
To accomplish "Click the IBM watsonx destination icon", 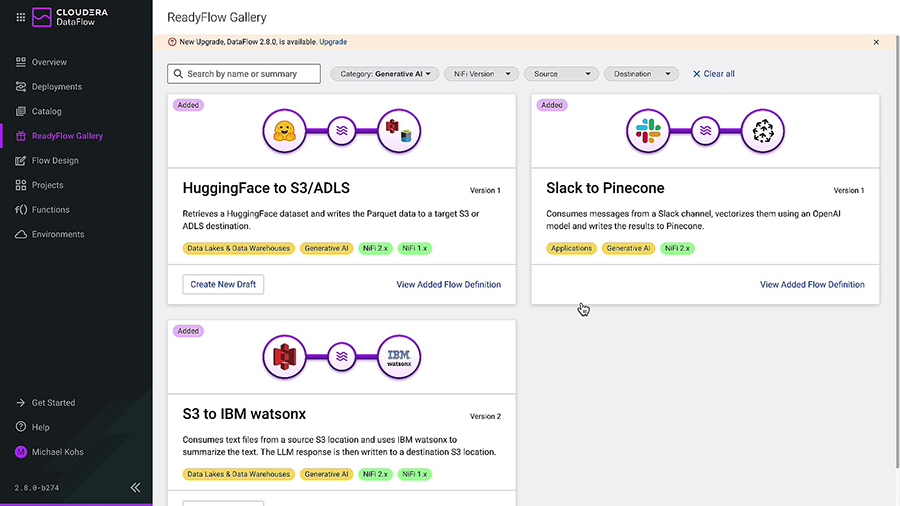I will 399,357.
